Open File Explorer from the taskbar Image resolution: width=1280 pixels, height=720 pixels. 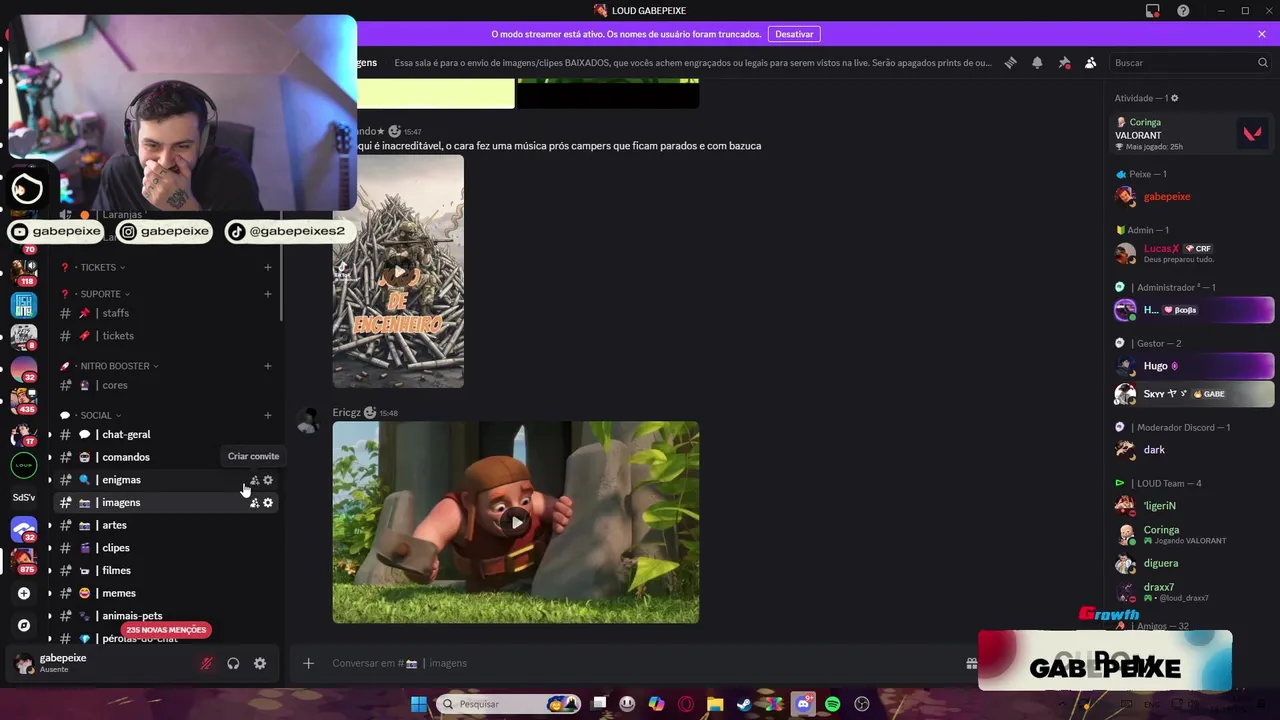pos(715,704)
